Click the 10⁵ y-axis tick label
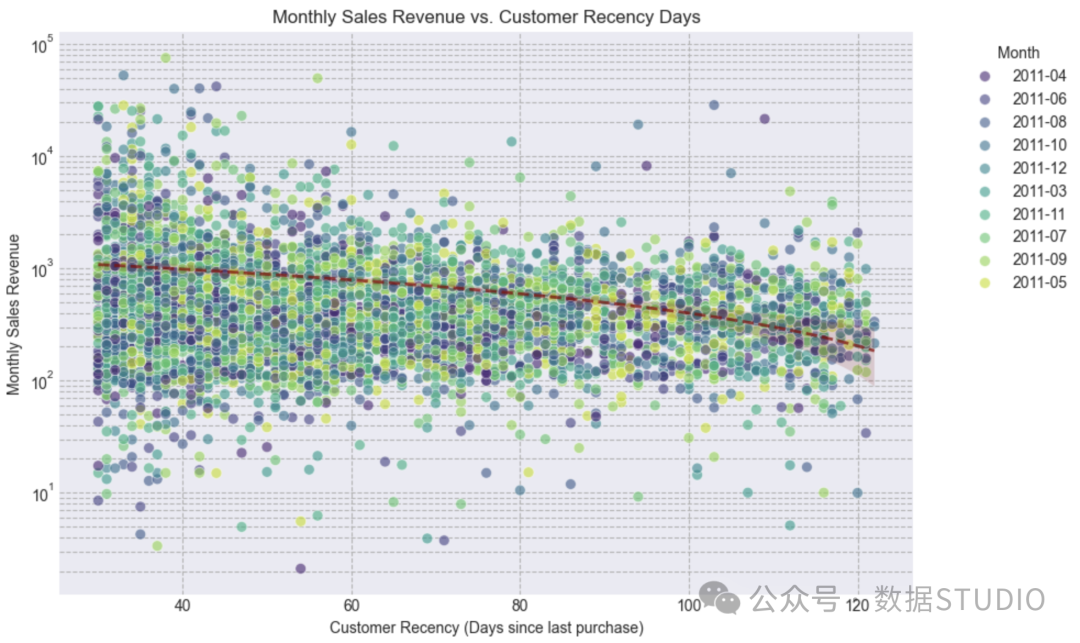Viewport: 1080px width, 643px height. (42, 46)
